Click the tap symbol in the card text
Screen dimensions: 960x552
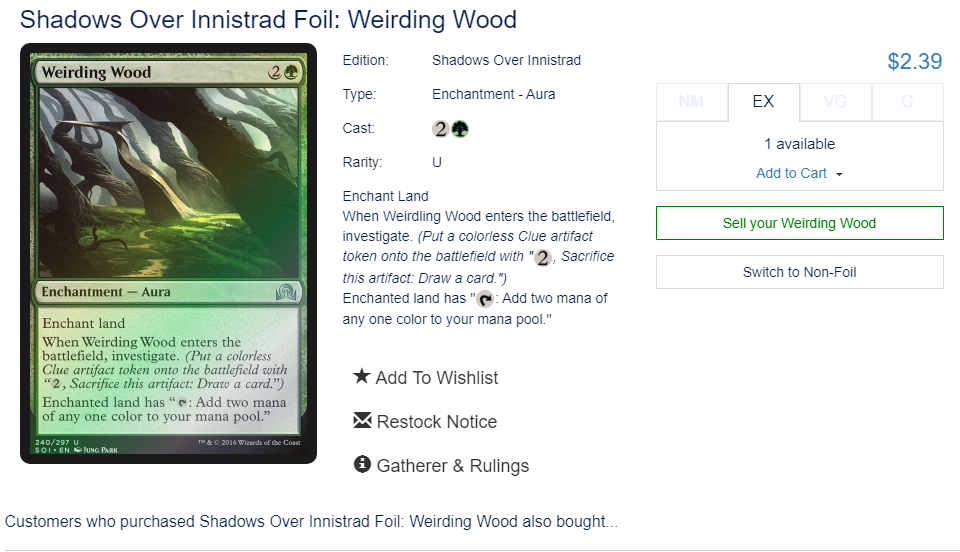[x=485, y=299]
